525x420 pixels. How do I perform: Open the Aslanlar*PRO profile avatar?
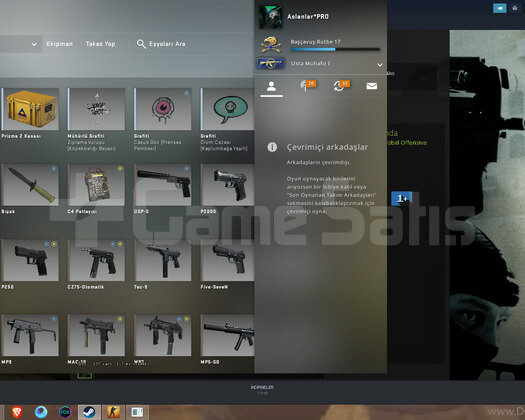[271, 17]
